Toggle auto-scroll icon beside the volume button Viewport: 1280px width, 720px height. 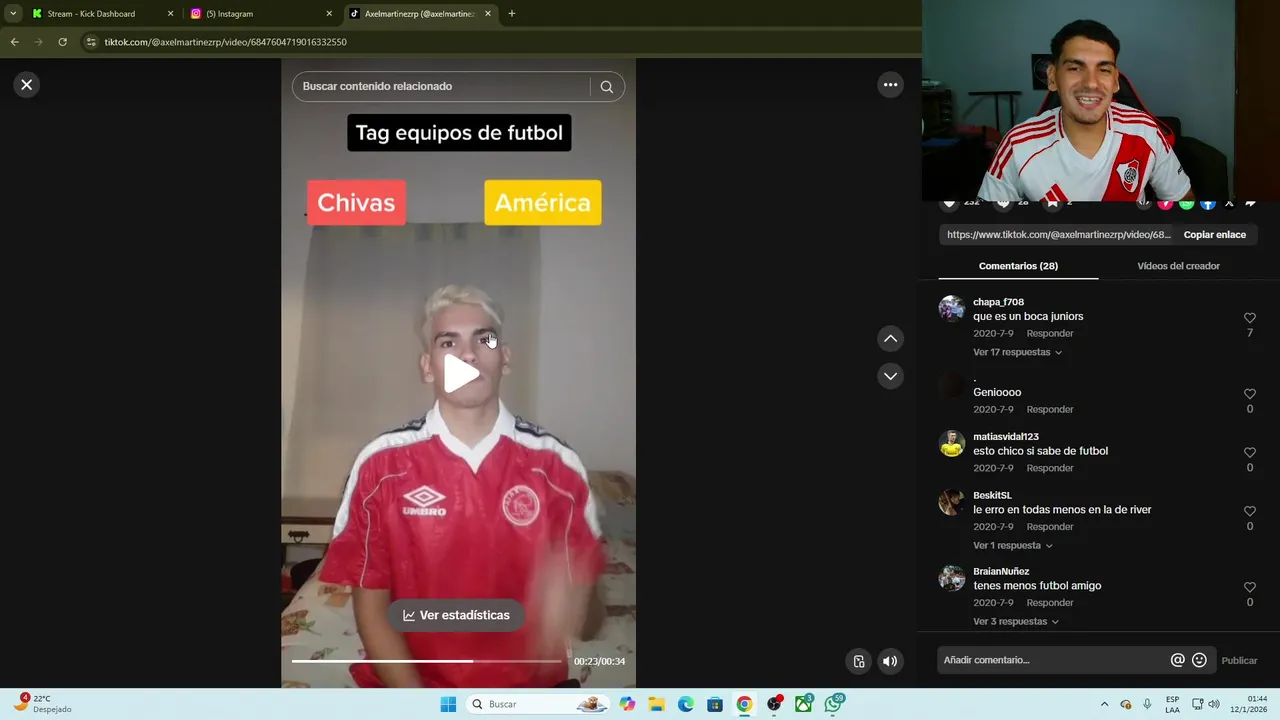(x=858, y=661)
